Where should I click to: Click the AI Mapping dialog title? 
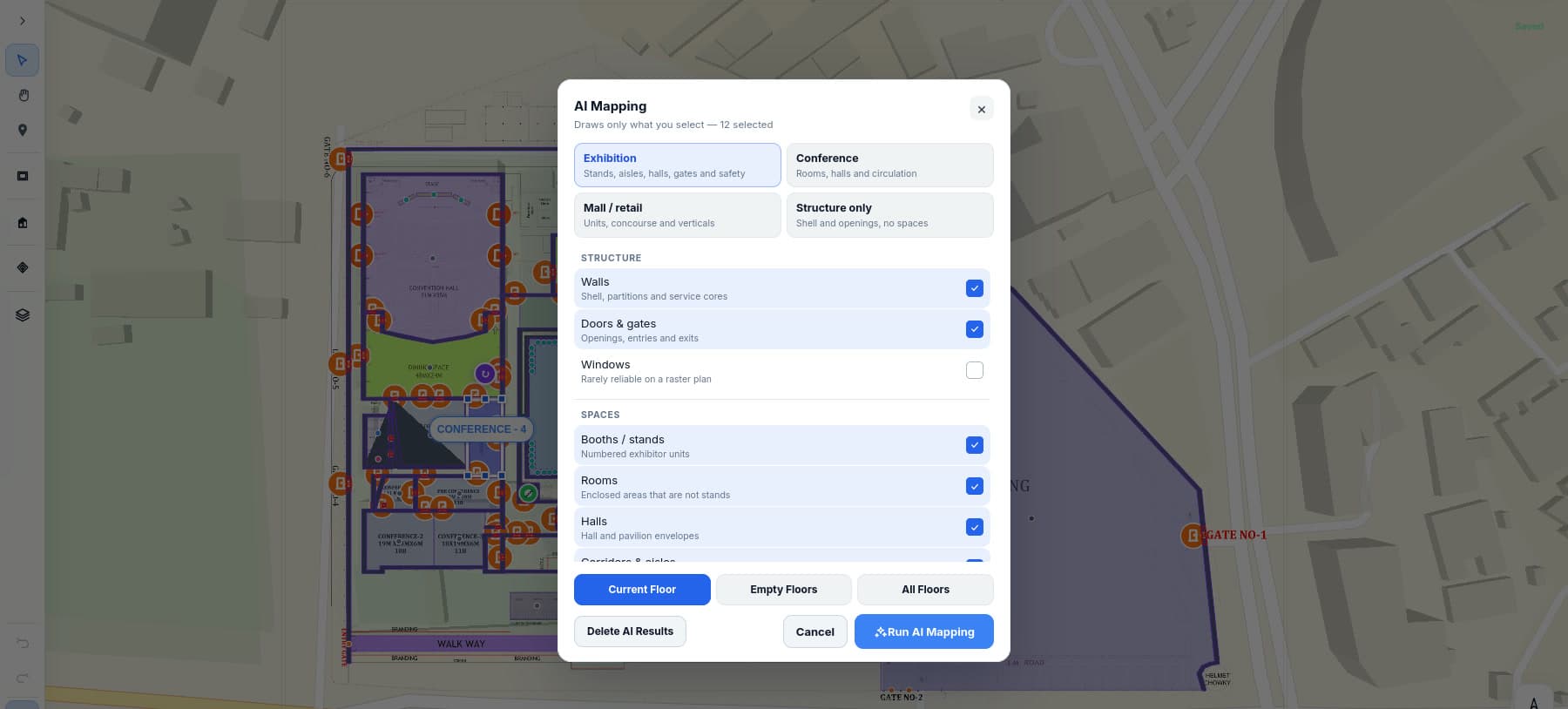pos(610,106)
